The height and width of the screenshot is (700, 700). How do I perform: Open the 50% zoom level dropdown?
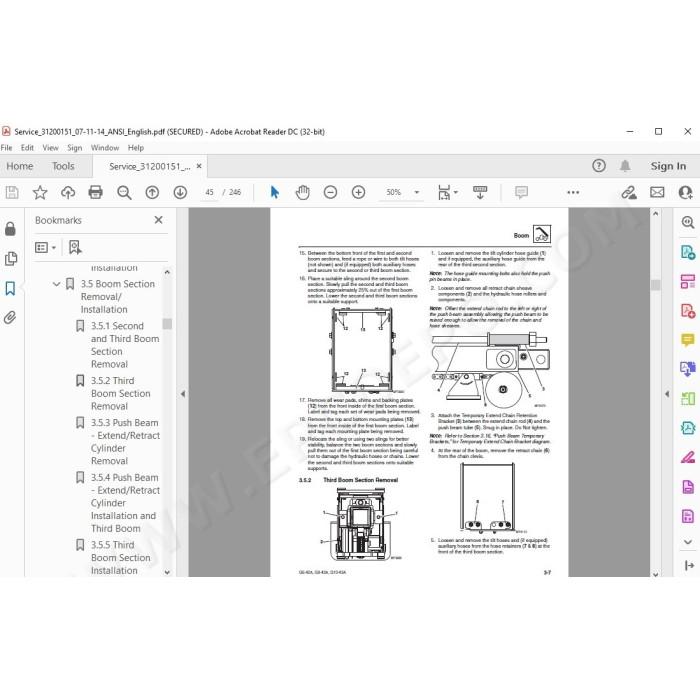tap(417, 192)
